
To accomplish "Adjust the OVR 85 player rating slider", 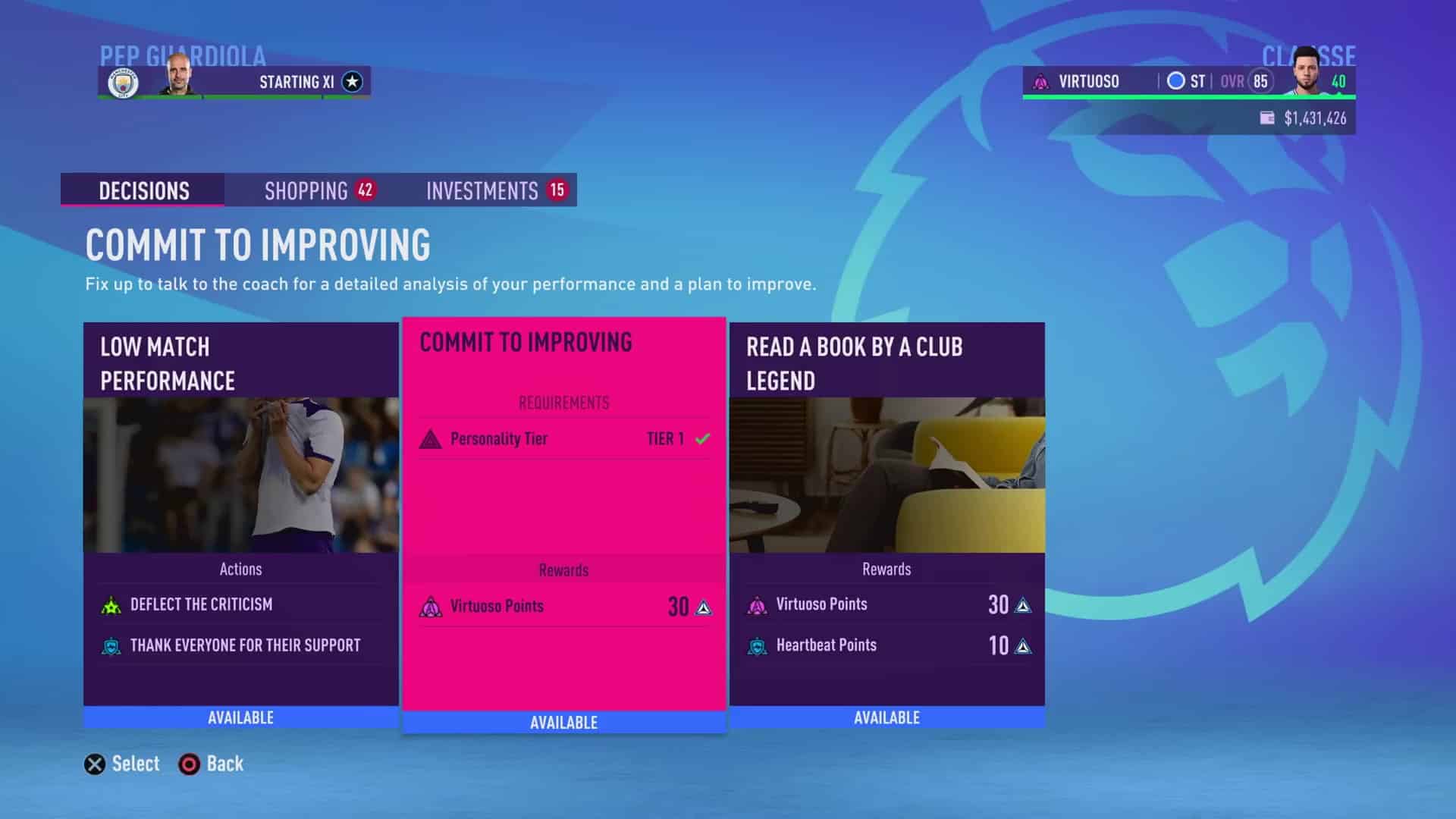I will pyautogui.click(x=1261, y=81).
